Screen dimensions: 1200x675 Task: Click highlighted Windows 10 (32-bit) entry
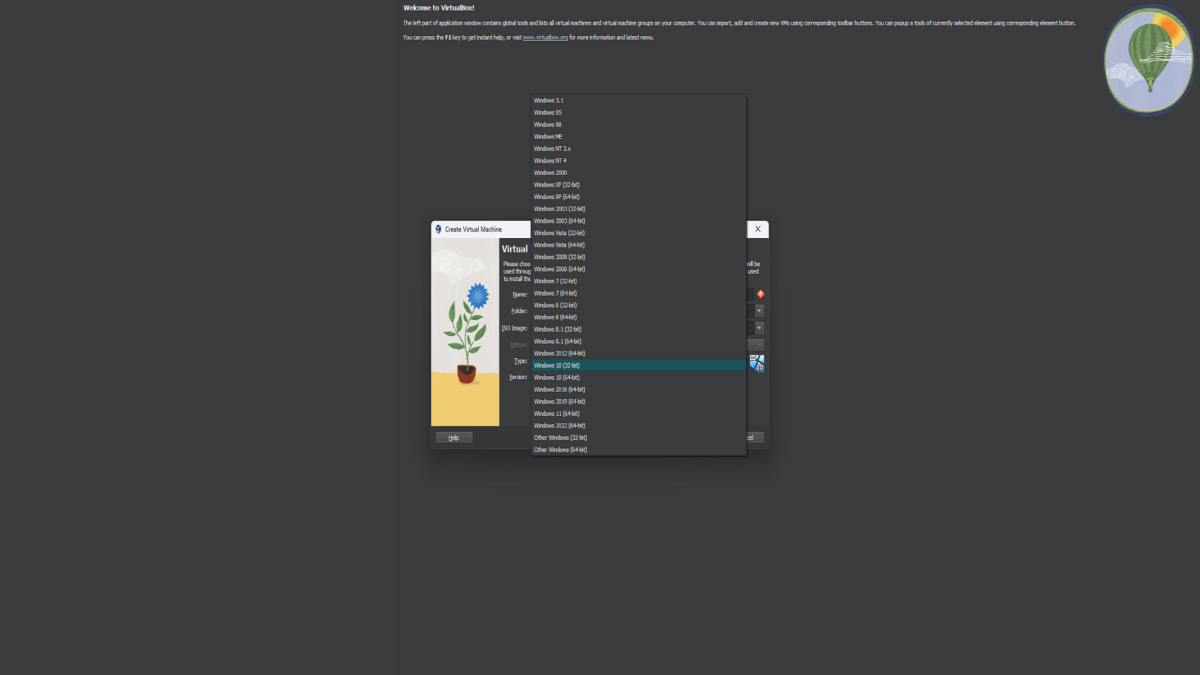(639, 365)
